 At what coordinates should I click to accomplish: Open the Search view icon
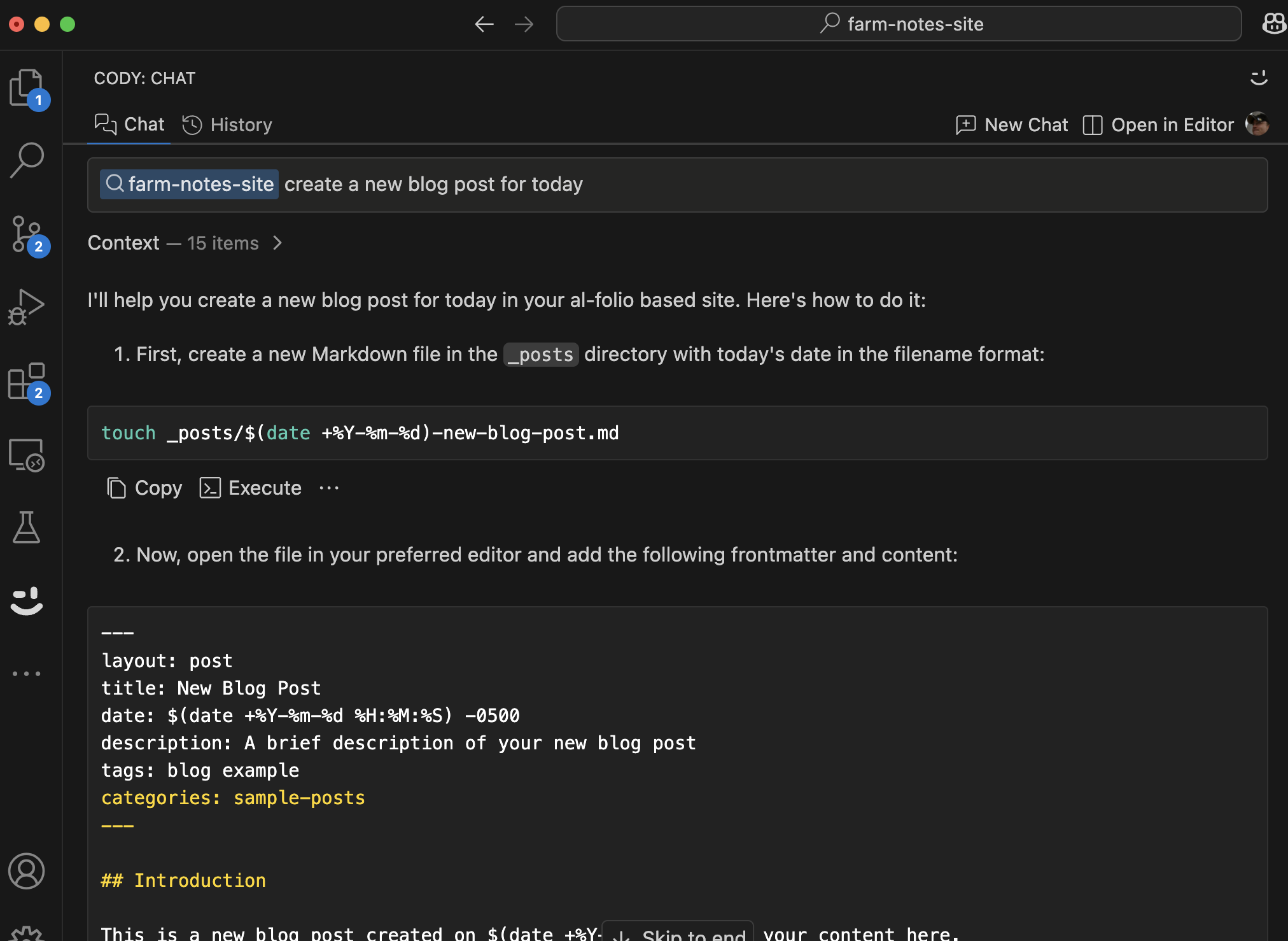click(27, 160)
